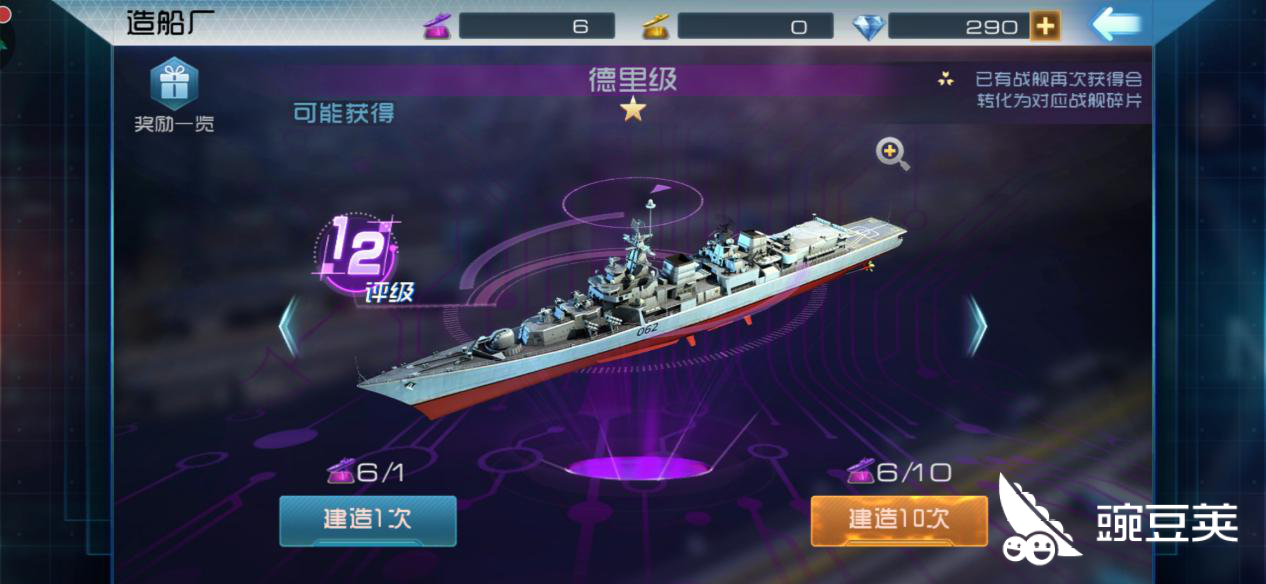Click the gold plus to add diamonds
The width and height of the screenshot is (1266, 584).
click(1045, 26)
